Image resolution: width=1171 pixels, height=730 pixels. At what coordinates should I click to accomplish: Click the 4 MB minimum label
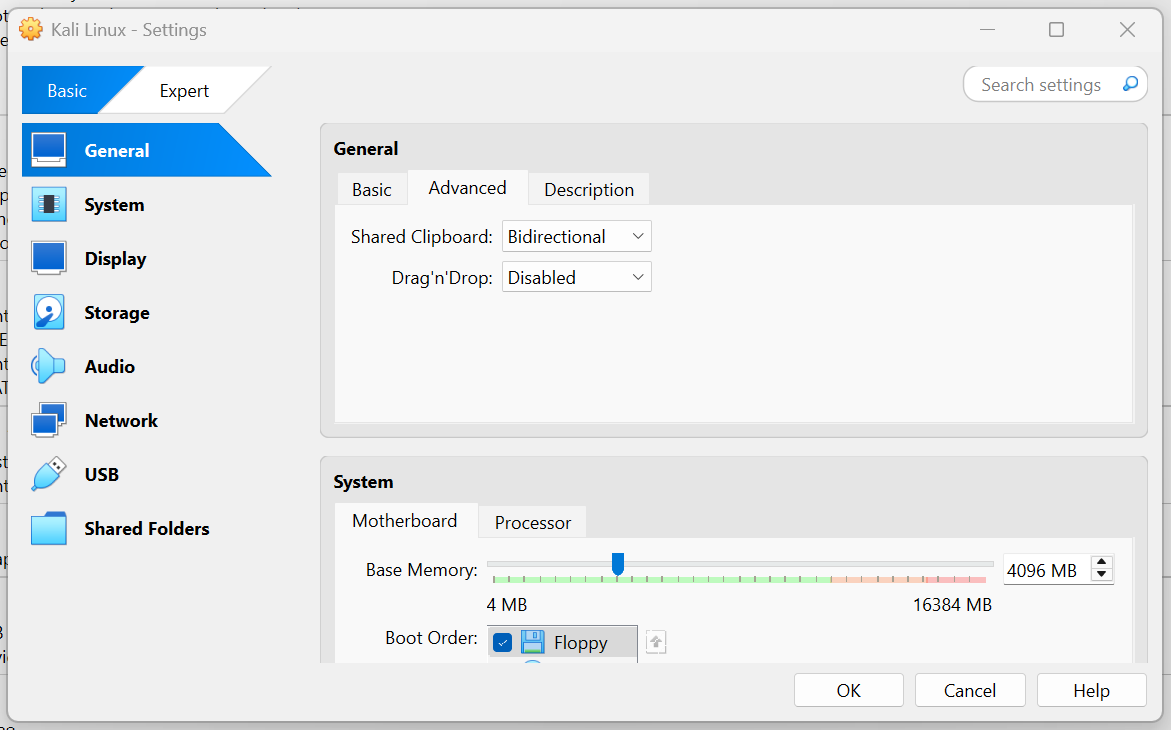pyautogui.click(x=507, y=604)
